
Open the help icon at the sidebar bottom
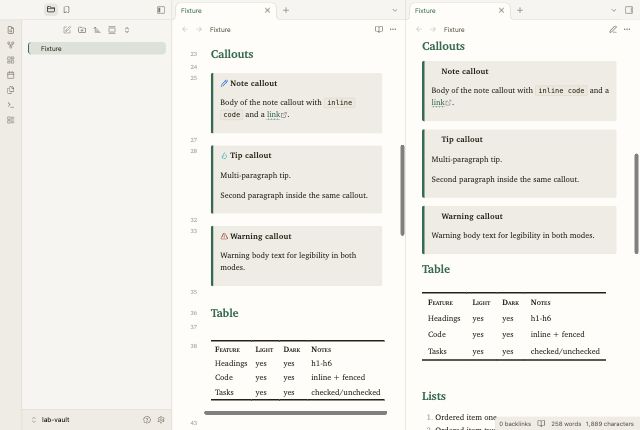147,419
